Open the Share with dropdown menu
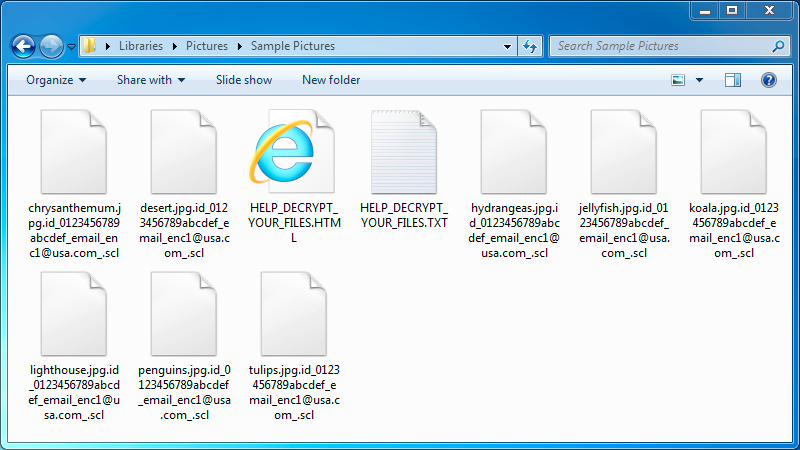Screen dimensions: 800x450 [151, 80]
